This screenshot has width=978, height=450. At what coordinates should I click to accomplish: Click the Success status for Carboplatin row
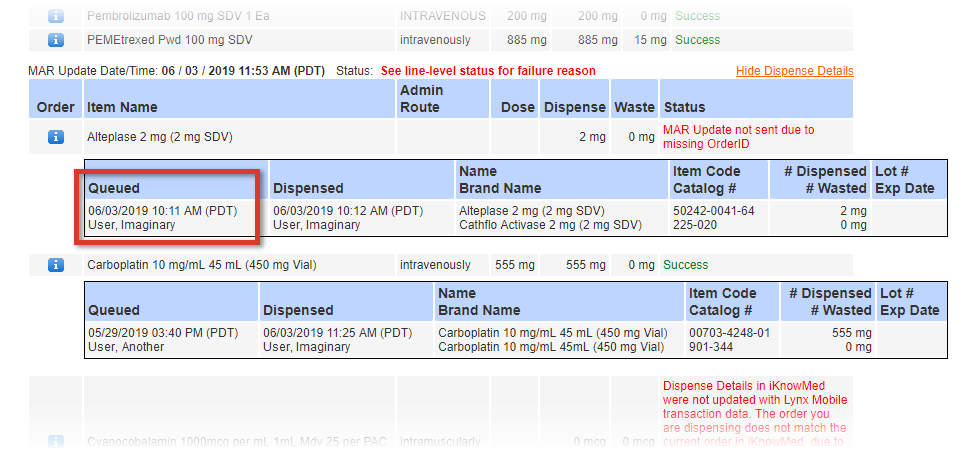pos(685,265)
